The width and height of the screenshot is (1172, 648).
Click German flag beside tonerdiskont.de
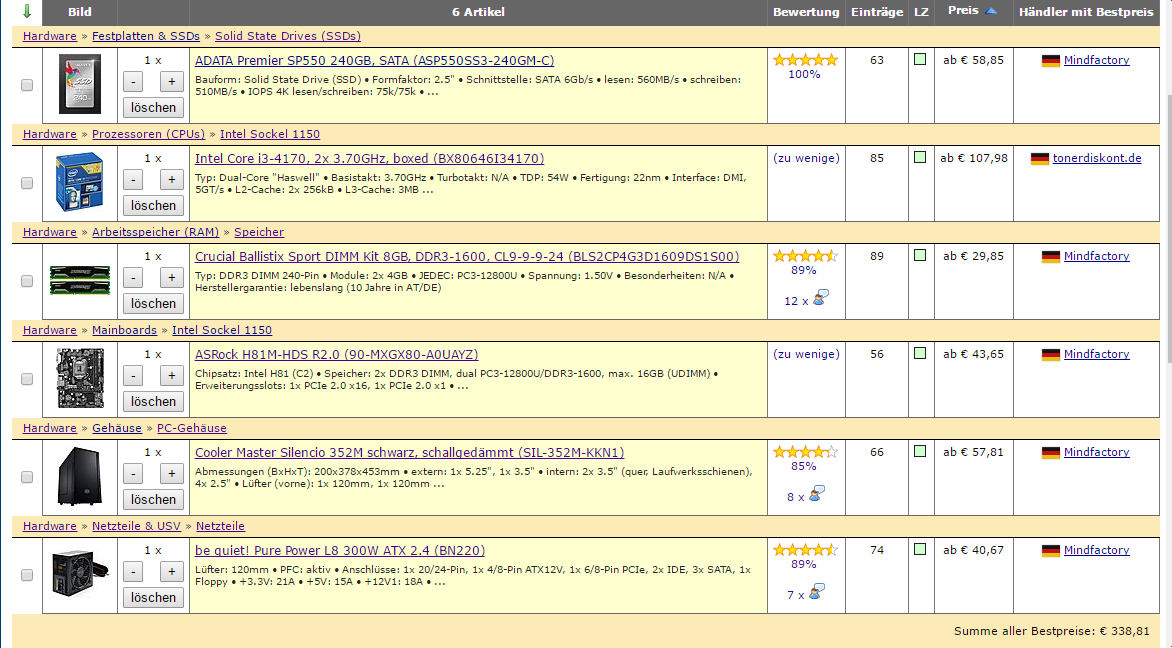tap(1040, 158)
